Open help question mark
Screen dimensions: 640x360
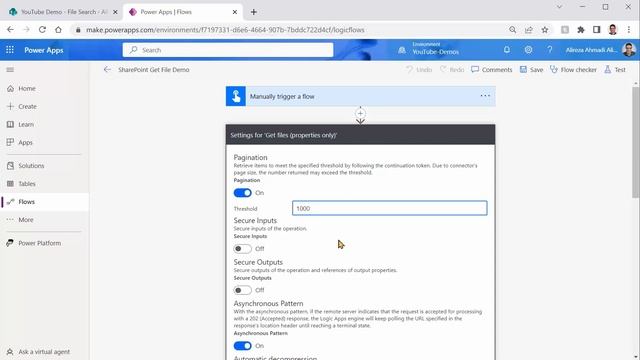[x=550, y=50]
